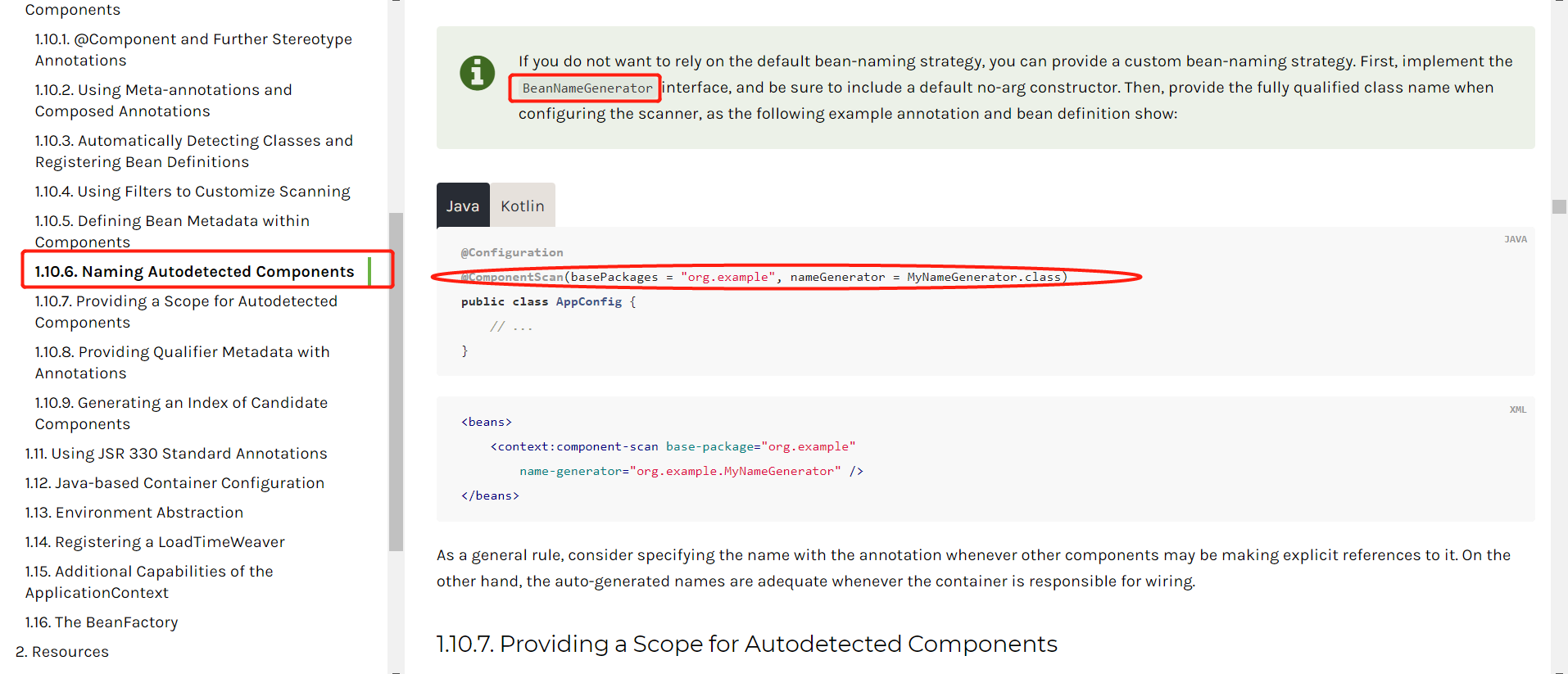Switch code sample to the Kotlin tab

[523, 206]
